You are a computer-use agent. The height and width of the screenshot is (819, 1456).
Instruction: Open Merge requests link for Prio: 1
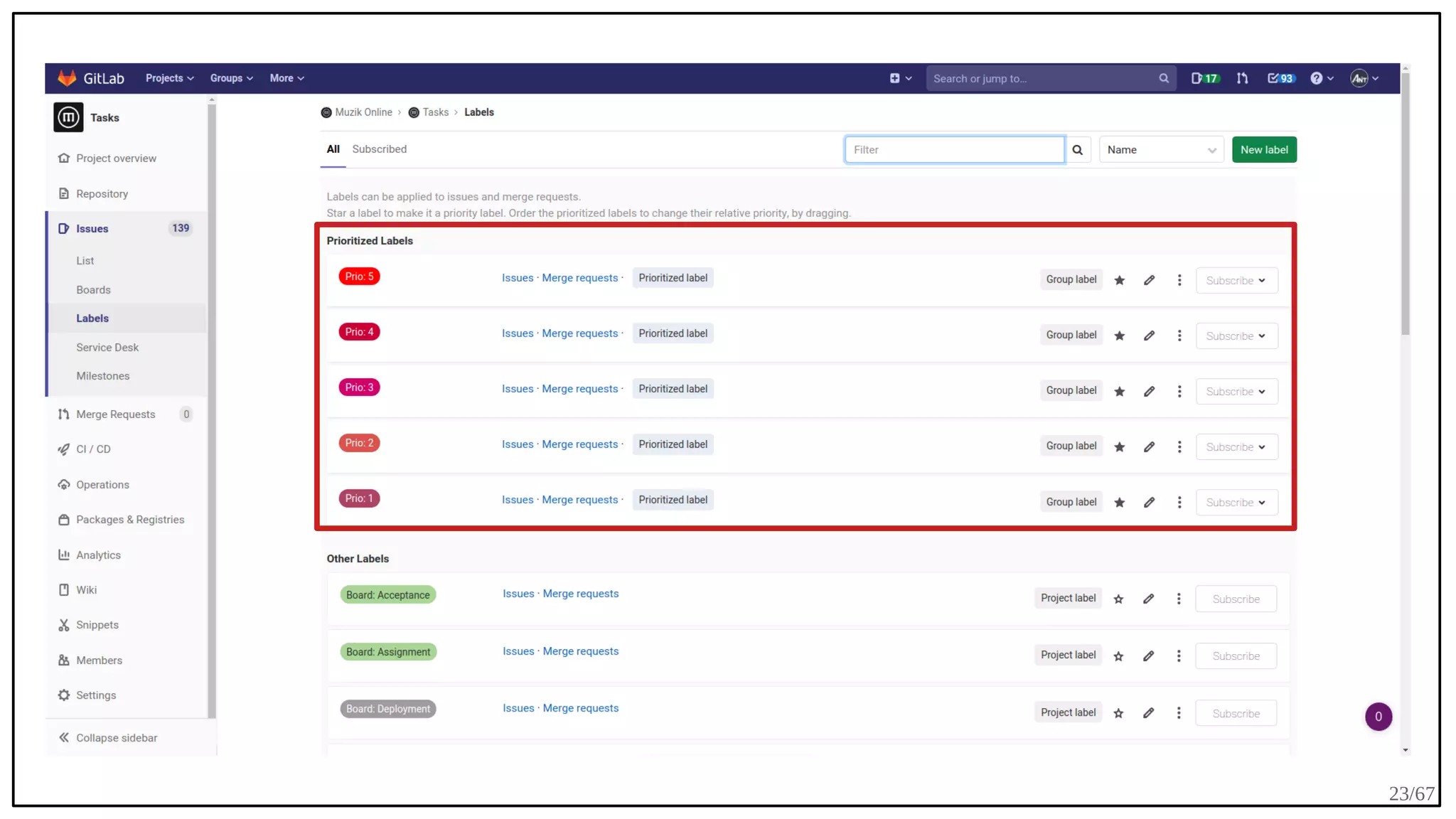(579, 500)
